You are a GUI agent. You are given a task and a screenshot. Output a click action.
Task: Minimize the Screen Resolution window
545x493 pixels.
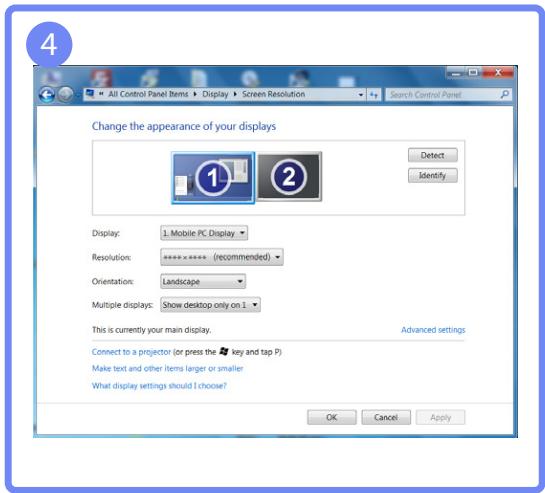(x=456, y=73)
